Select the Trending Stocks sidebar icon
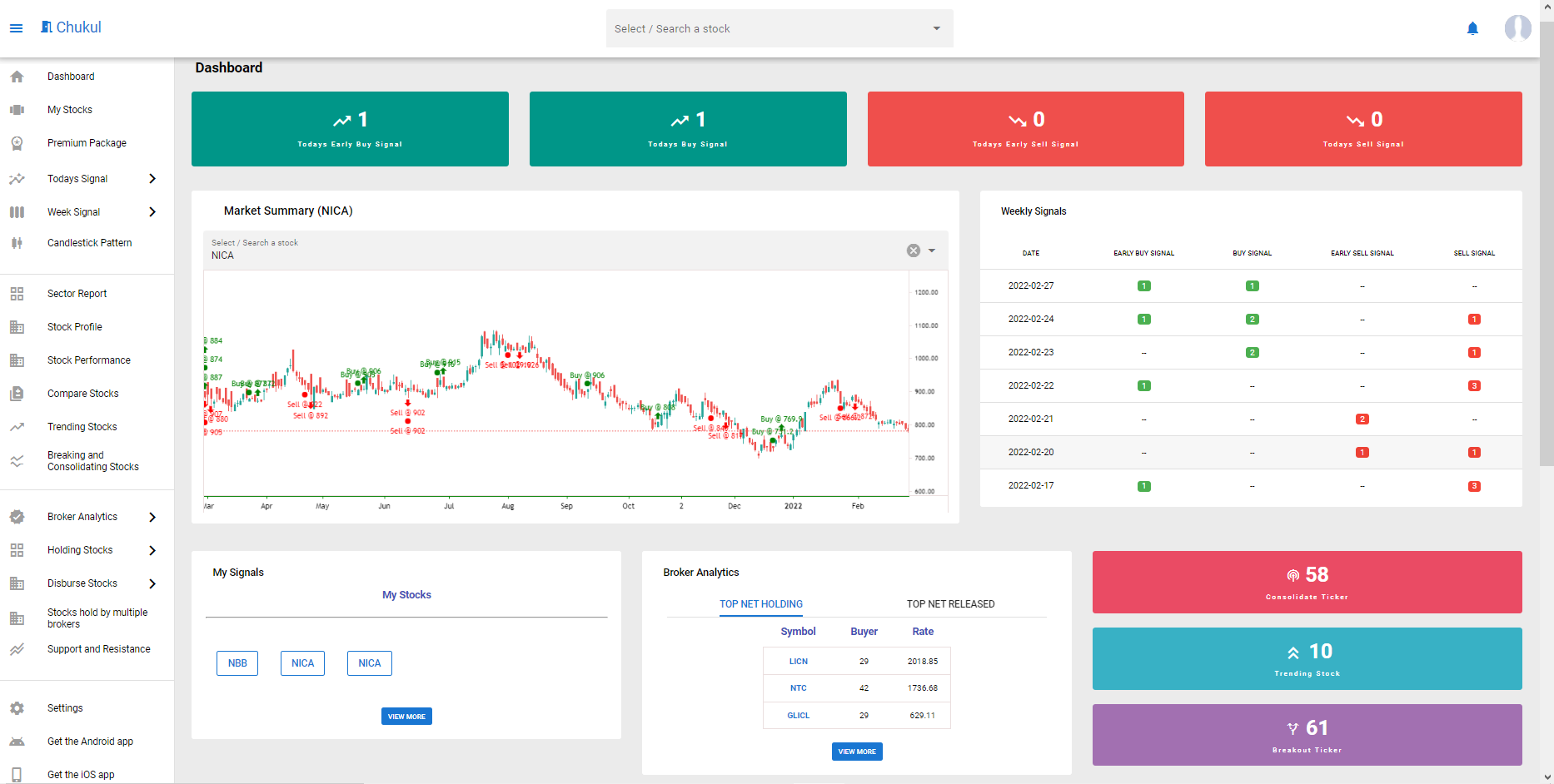 [17, 426]
